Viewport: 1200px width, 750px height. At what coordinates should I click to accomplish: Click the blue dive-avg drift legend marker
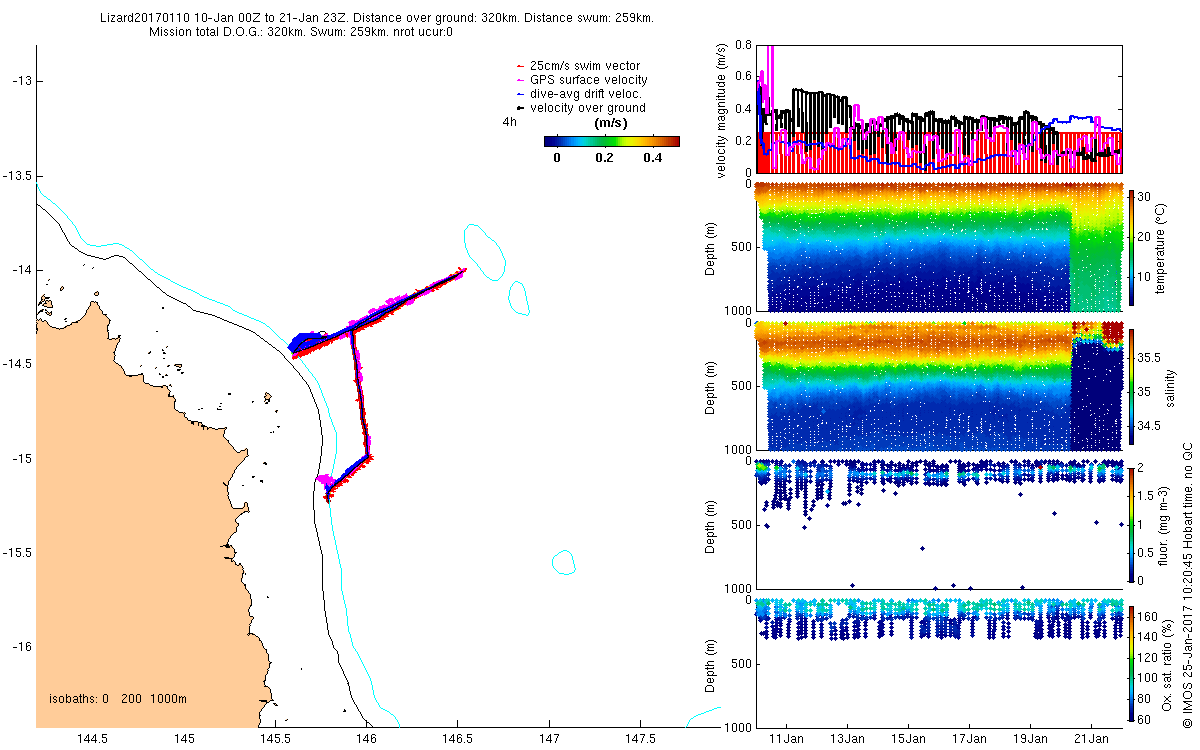pos(518,94)
